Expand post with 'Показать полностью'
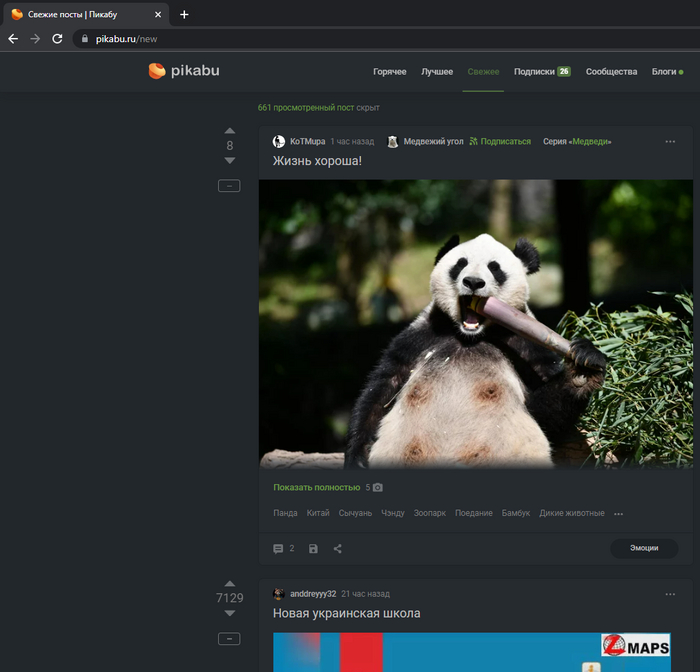The height and width of the screenshot is (672, 700). pos(317,487)
